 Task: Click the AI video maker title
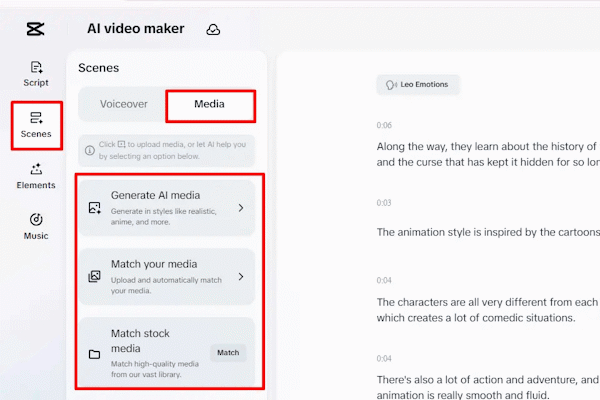pos(135,29)
